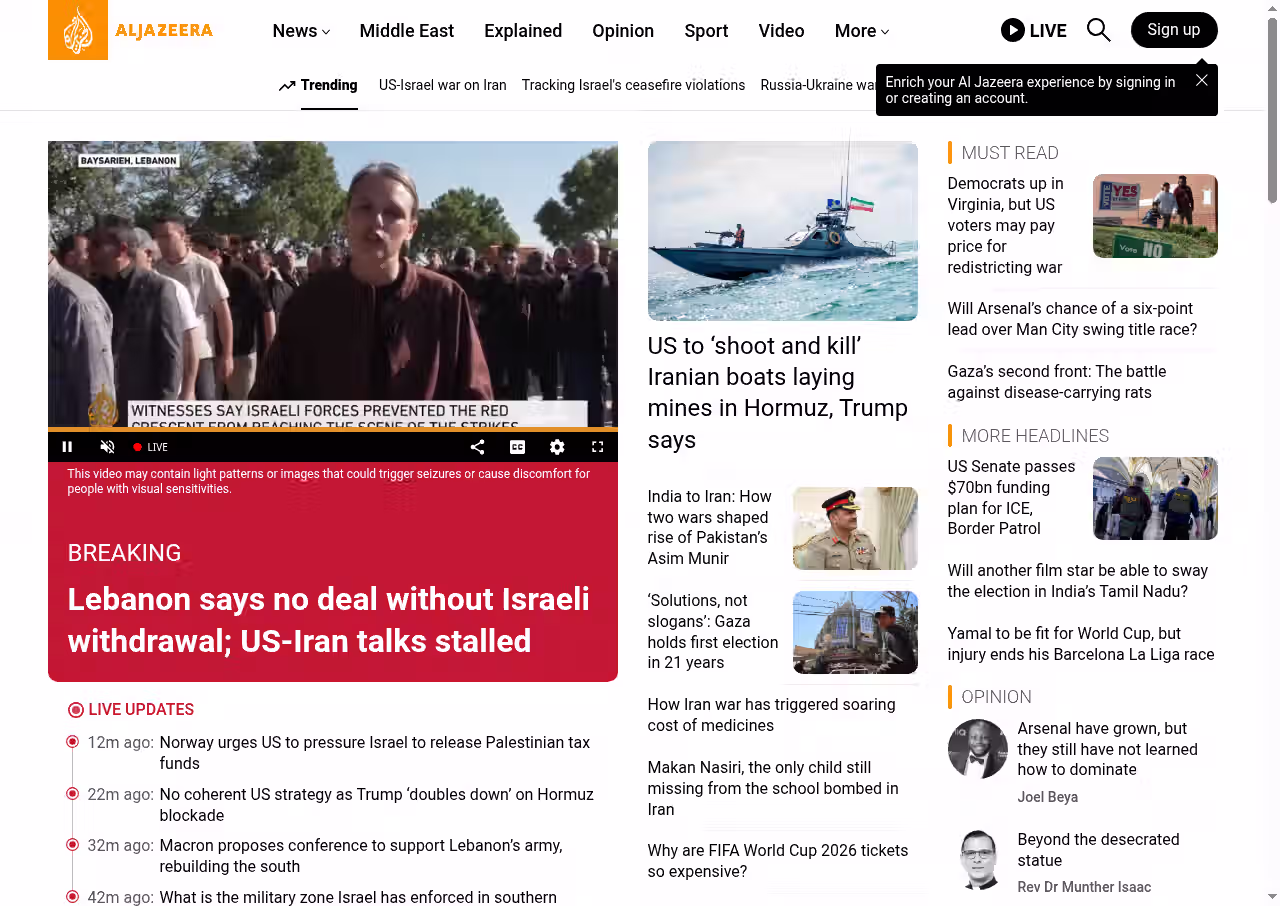Open the Iranian boat article thumbnail
The height and width of the screenshot is (906, 1280).
pos(782,231)
